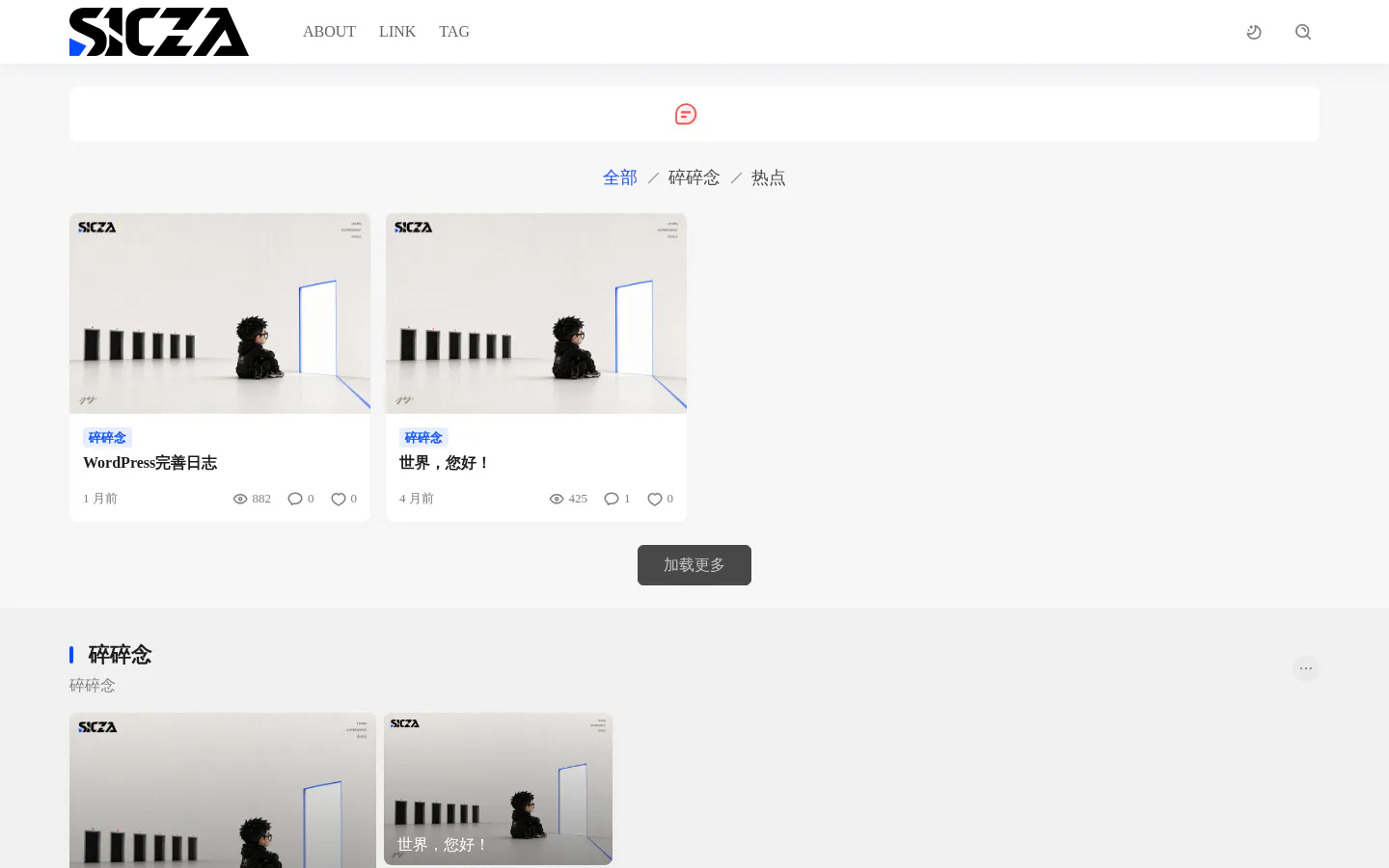This screenshot has width=1389, height=868.
Task: Click like heart on 世界，您好！ card
Action: click(x=655, y=499)
